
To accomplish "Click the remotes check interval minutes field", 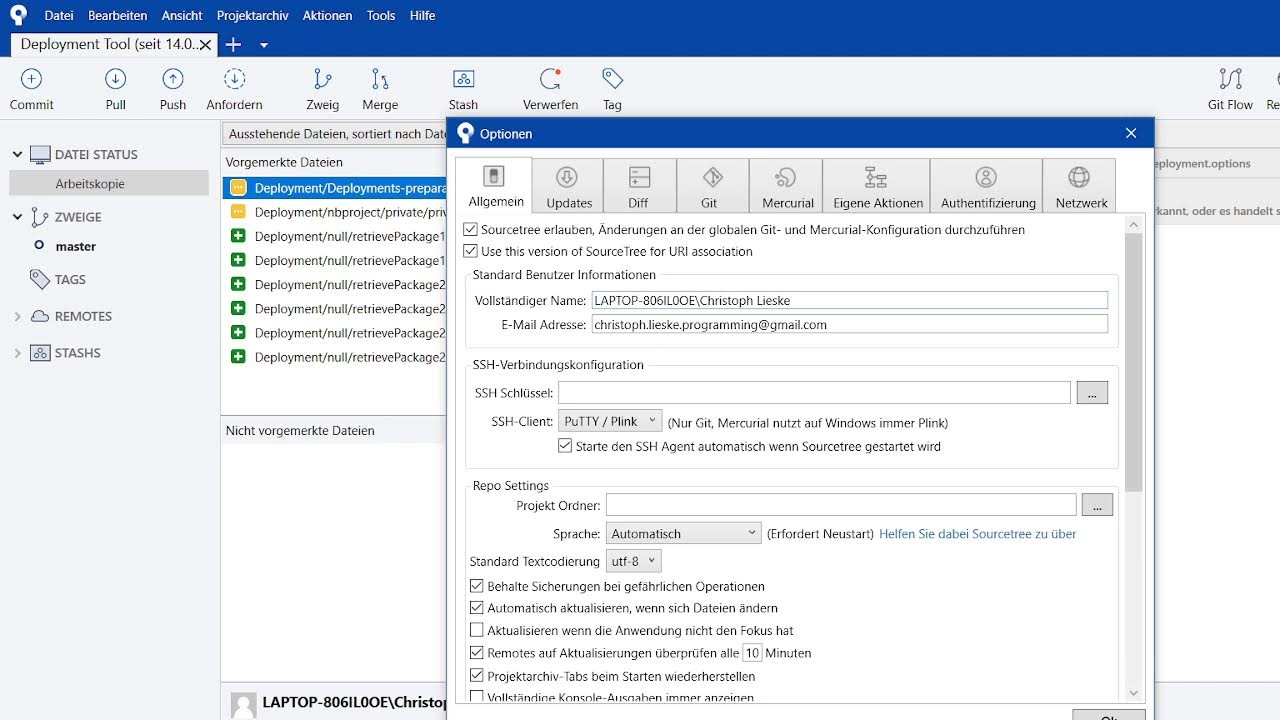I will tap(752, 653).
